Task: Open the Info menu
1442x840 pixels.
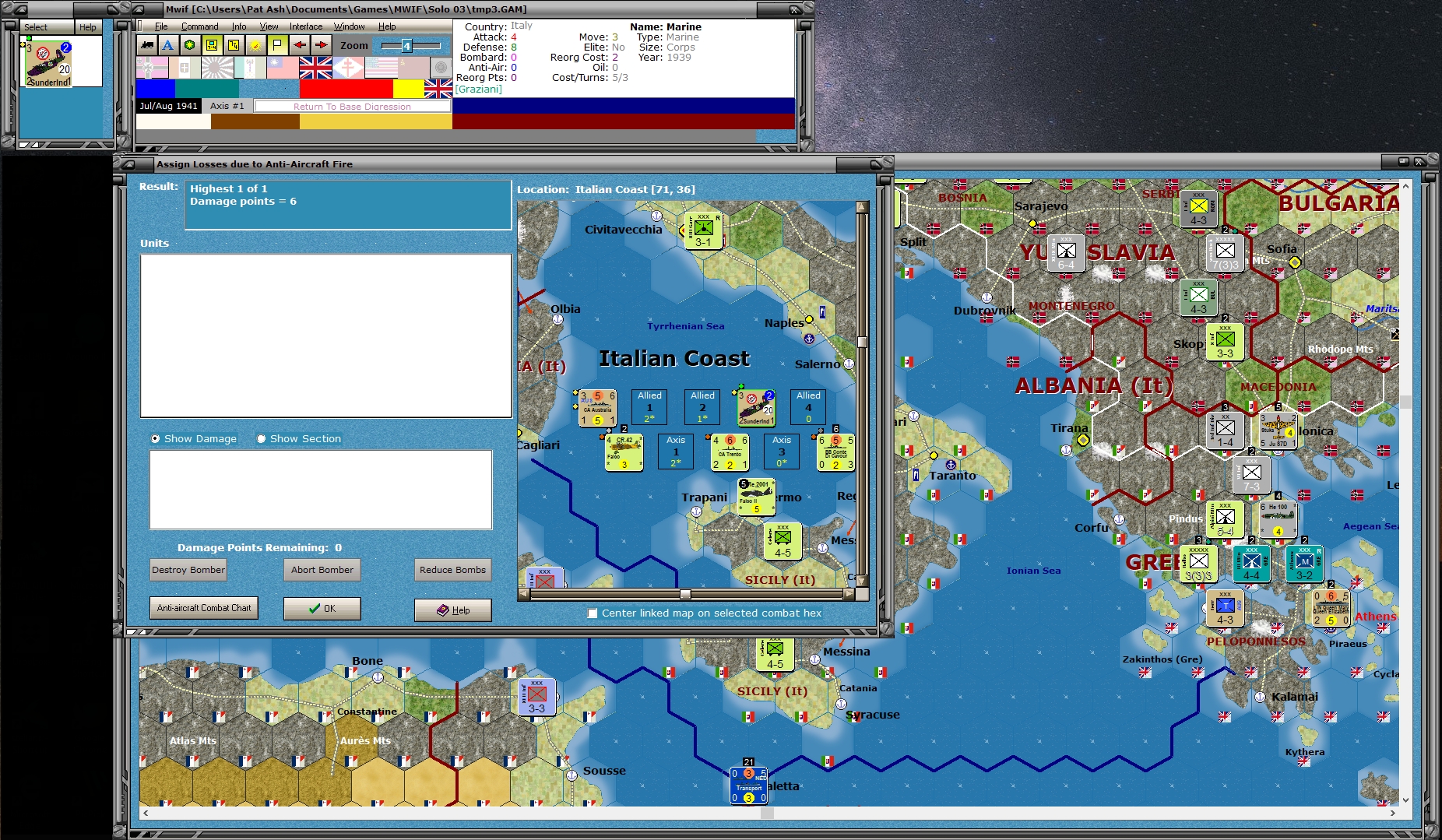Action: point(238,26)
